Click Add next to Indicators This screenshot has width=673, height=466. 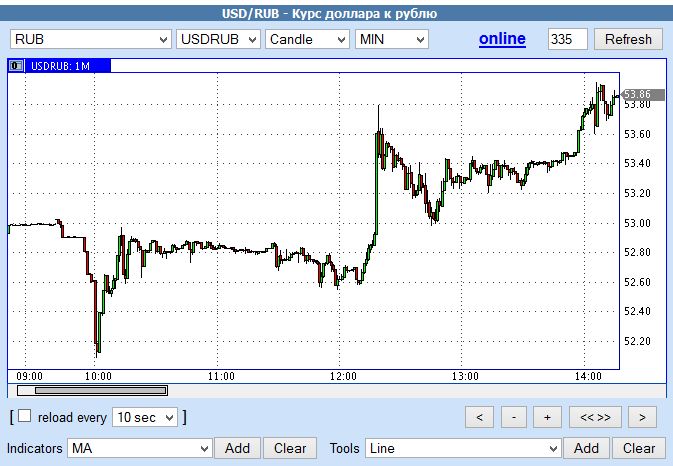pos(237,448)
